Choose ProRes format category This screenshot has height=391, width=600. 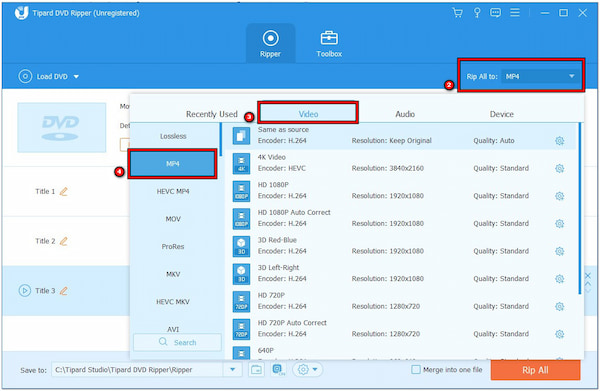[173, 246]
